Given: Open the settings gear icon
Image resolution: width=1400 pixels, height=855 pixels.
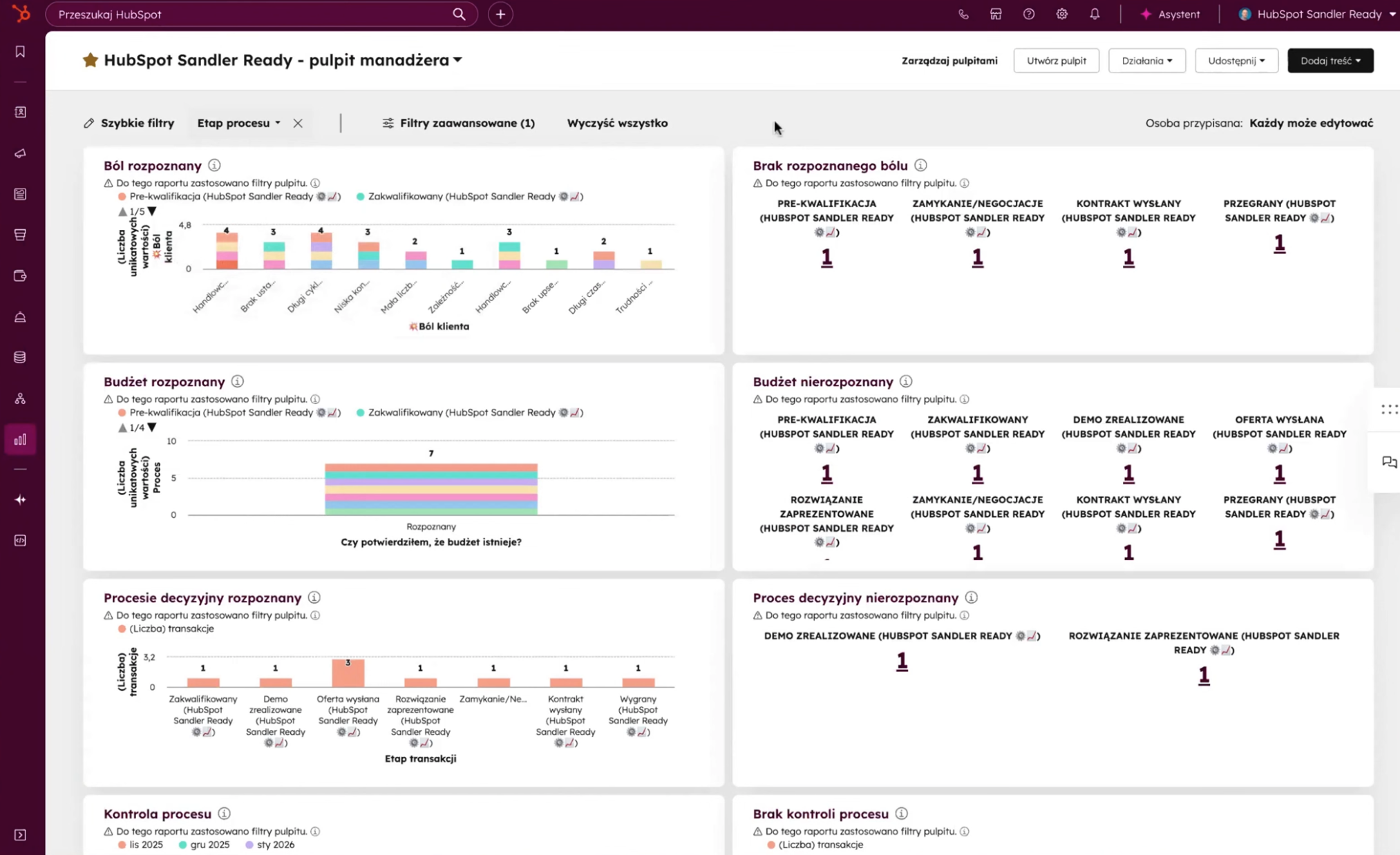Looking at the screenshot, I should click(x=1061, y=14).
